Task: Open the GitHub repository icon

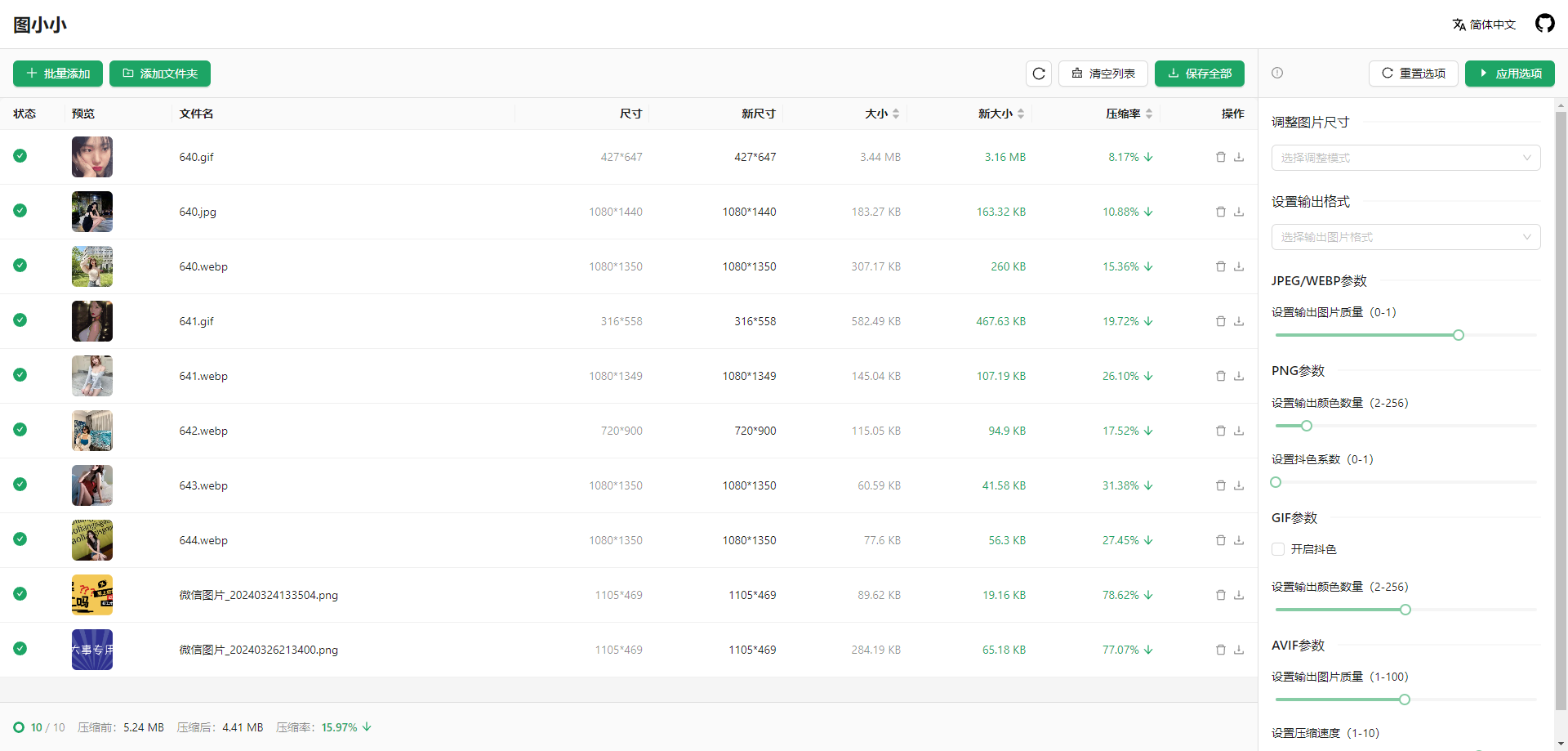Action: pyautogui.click(x=1544, y=24)
